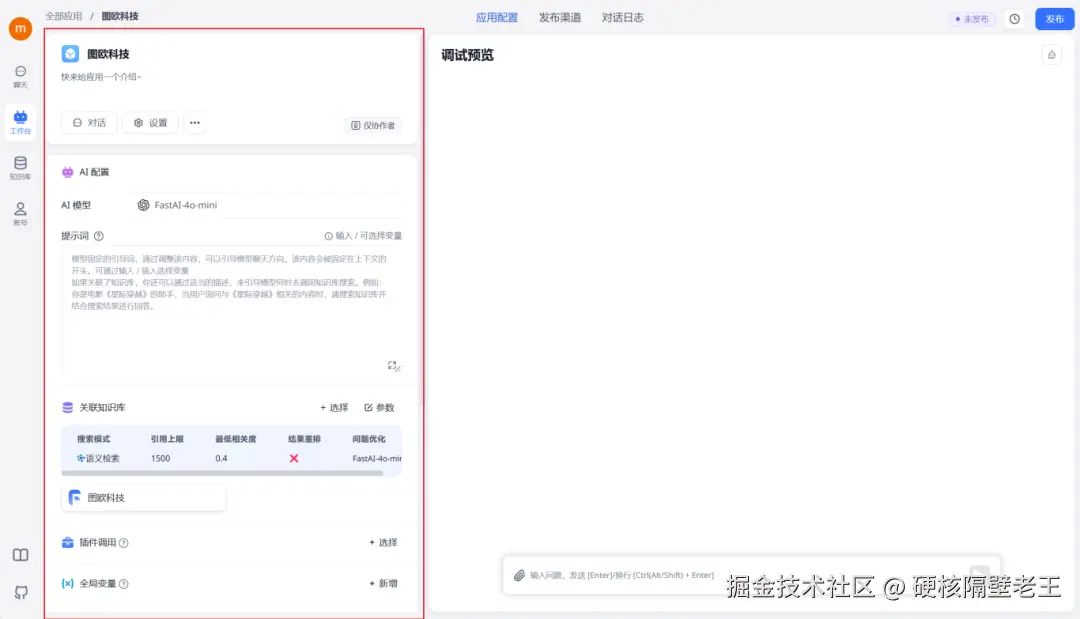Click the 搜索模式 column header
Screen dimensions: 1080x619
click(94, 439)
